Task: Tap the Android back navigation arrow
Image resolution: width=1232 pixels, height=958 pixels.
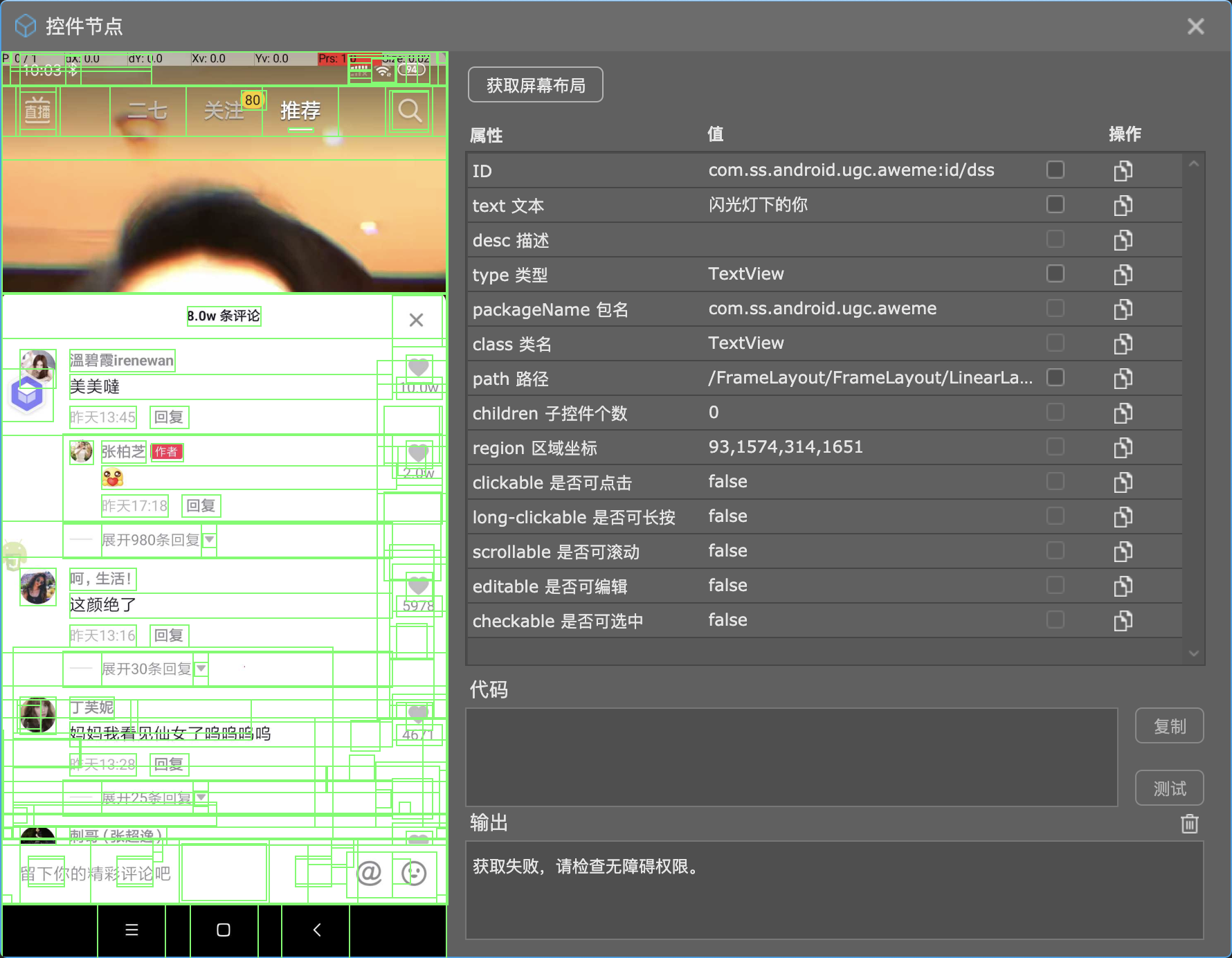Action: click(x=316, y=930)
